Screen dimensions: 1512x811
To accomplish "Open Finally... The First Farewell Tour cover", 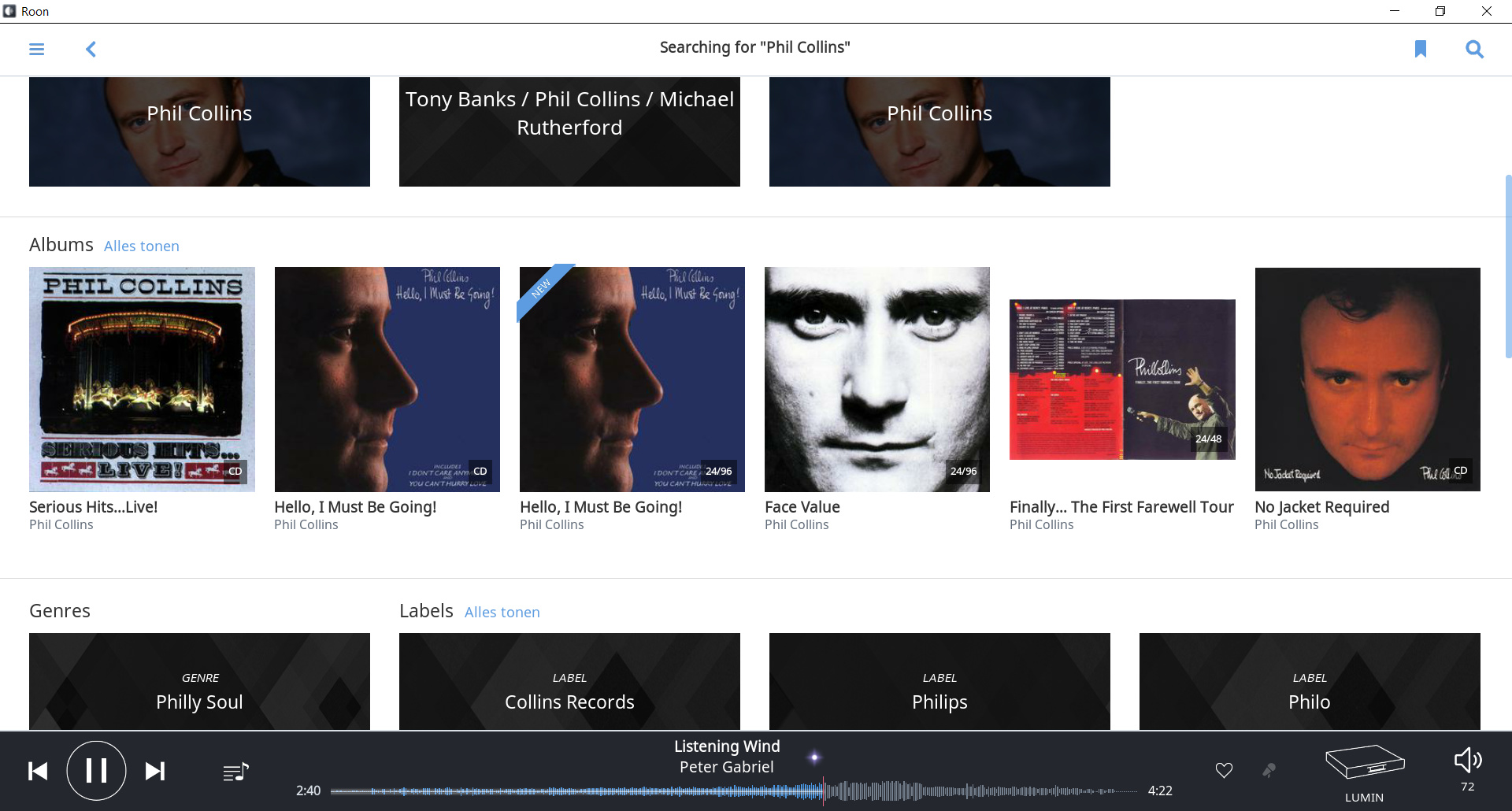I will tap(1122, 380).
